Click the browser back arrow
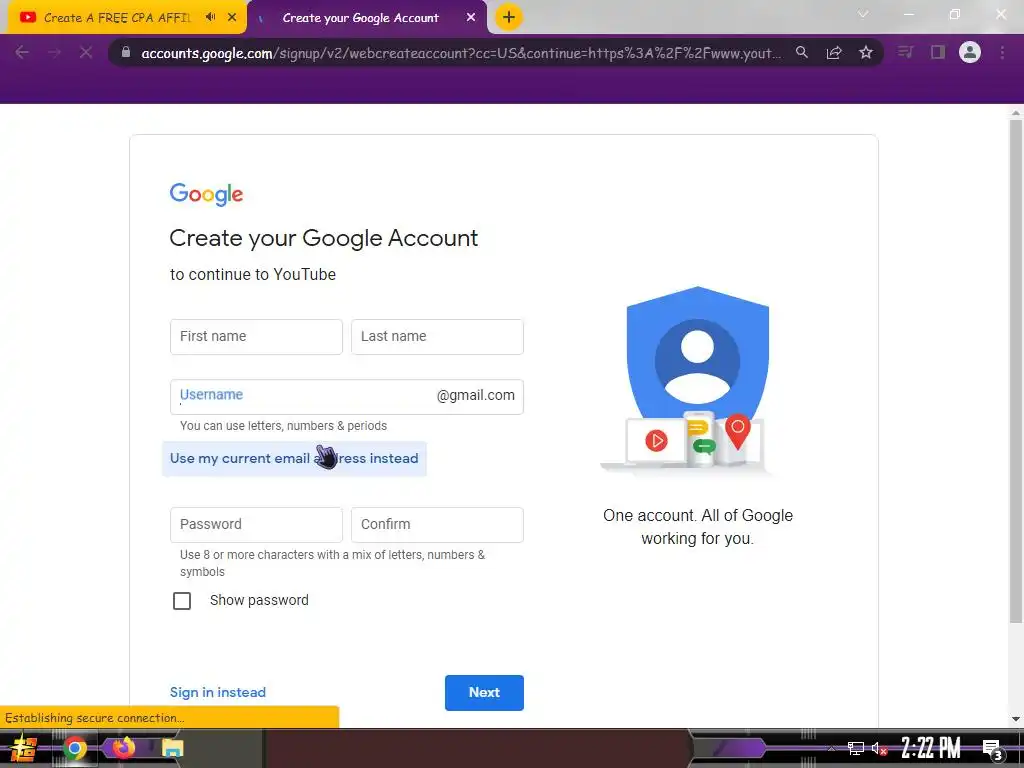 pyautogui.click(x=22, y=52)
